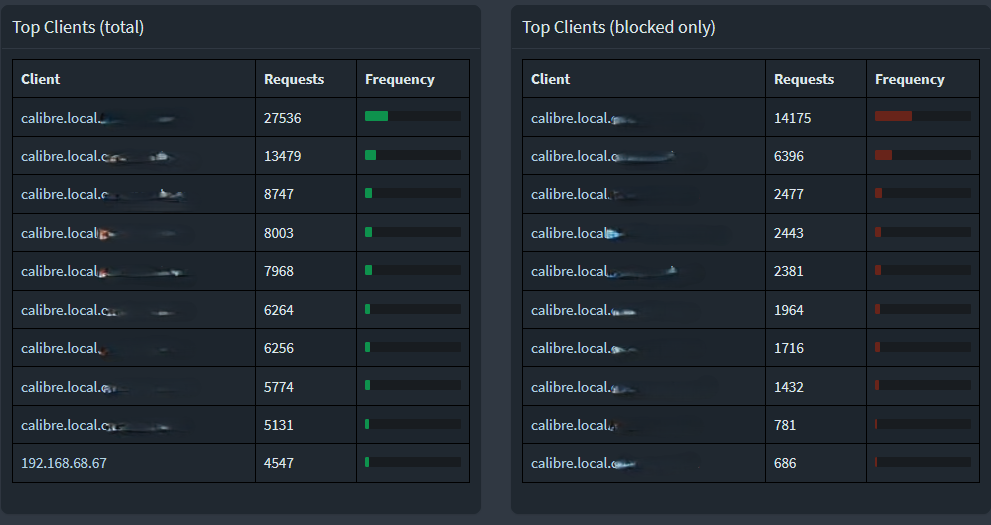Screen dimensions: 991x525
Task: Click Requests header in blocked-only table
Action: click(x=804, y=79)
